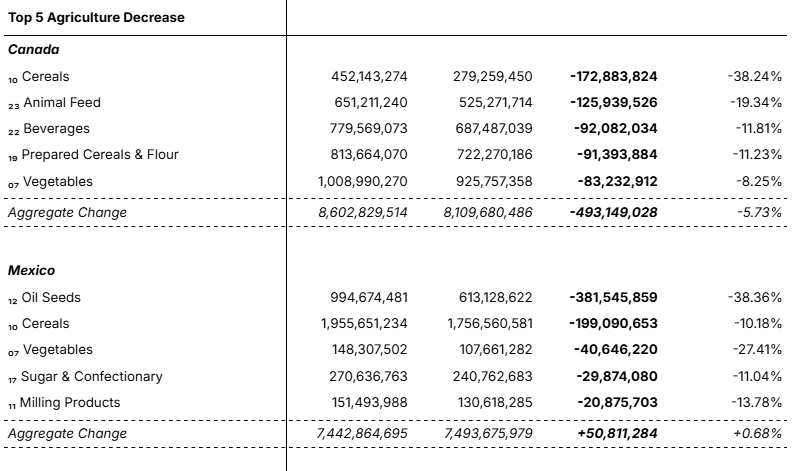Click the Mexico section header
This screenshot has width=797, height=471.
click(32, 271)
